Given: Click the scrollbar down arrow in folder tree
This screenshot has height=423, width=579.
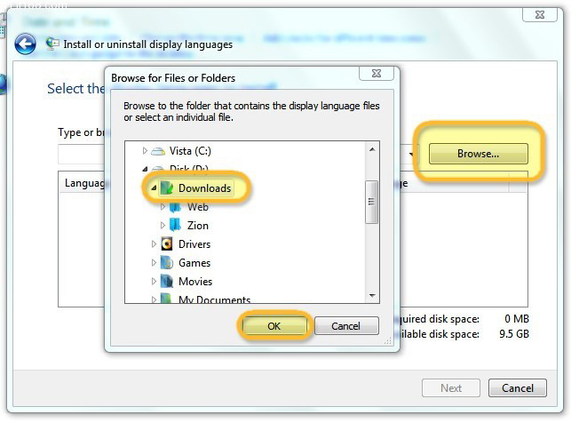Looking at the screenshot, I should click(372, 296).
